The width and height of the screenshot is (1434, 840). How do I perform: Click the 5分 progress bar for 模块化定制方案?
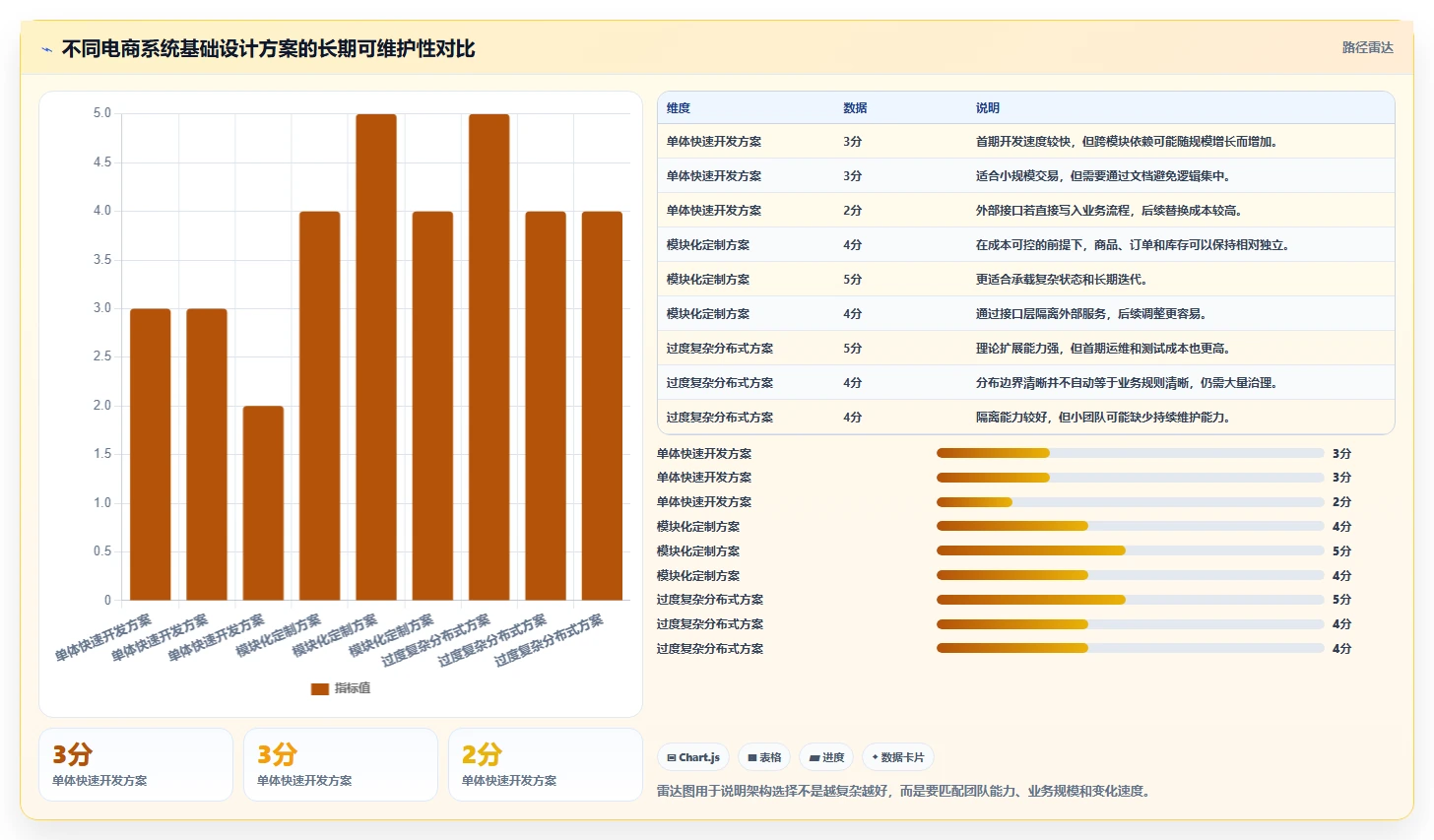[1131, 550]
